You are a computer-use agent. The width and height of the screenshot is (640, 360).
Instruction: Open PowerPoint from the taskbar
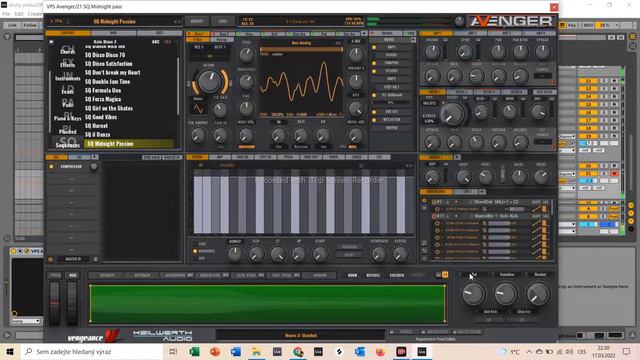coord(215,351)
